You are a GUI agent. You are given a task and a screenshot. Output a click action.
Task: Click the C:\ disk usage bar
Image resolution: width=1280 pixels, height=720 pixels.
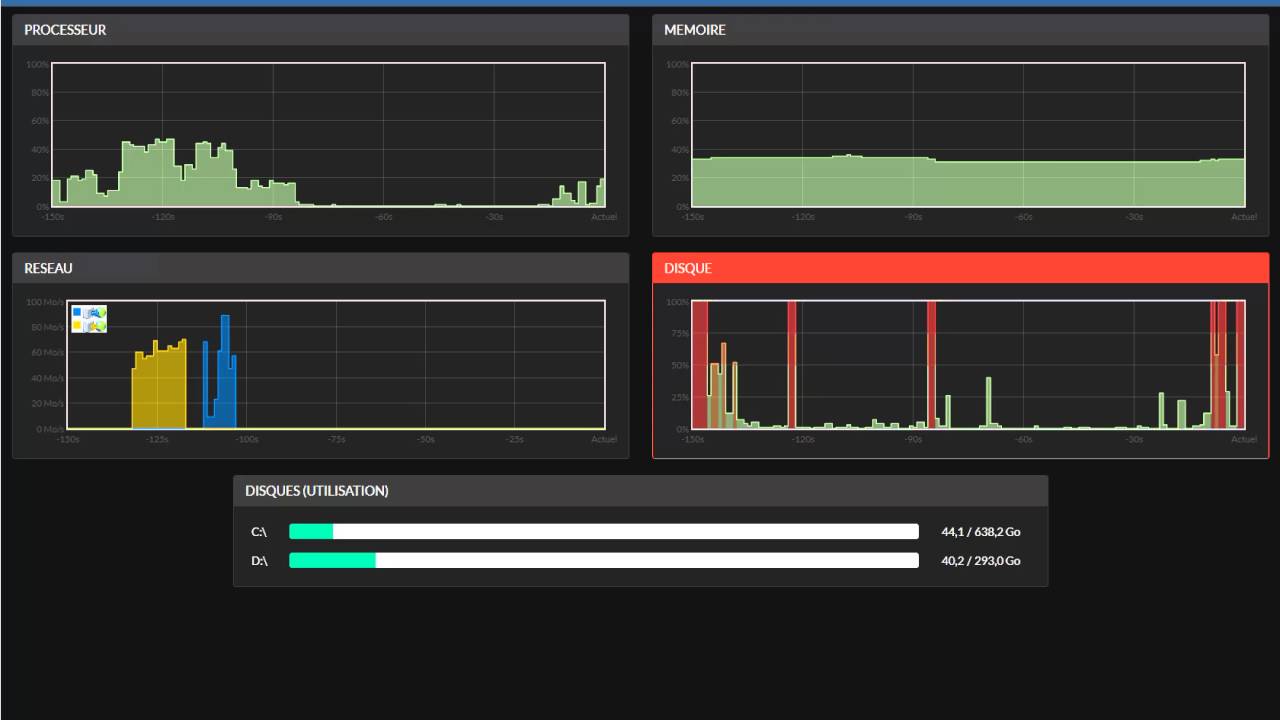pyautogui.click(x=604, y=532)
